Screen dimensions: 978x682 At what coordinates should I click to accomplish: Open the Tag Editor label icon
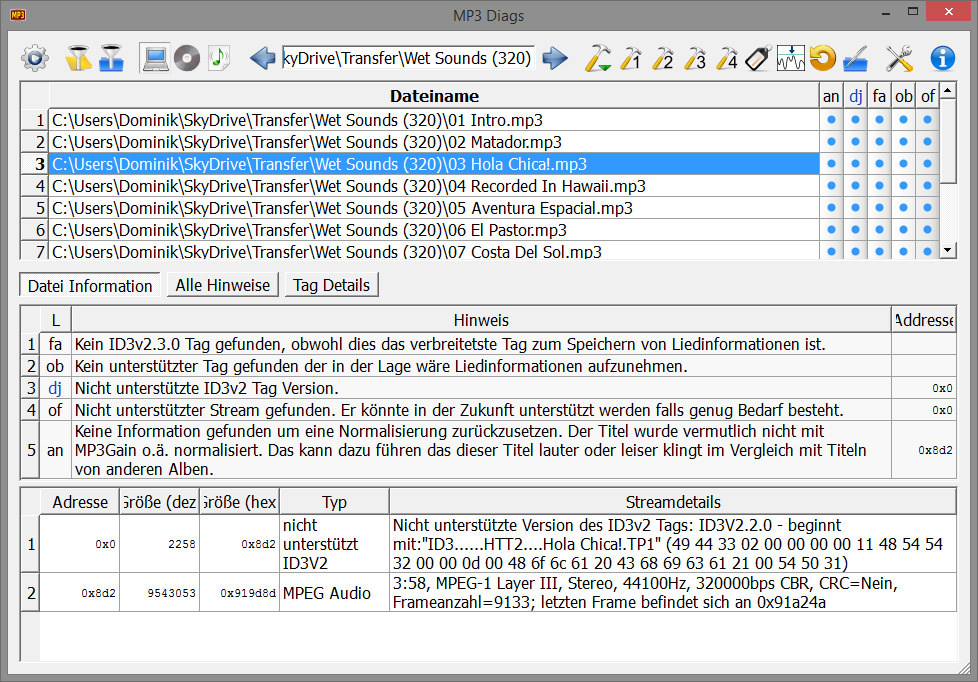(x=757, y=58)
